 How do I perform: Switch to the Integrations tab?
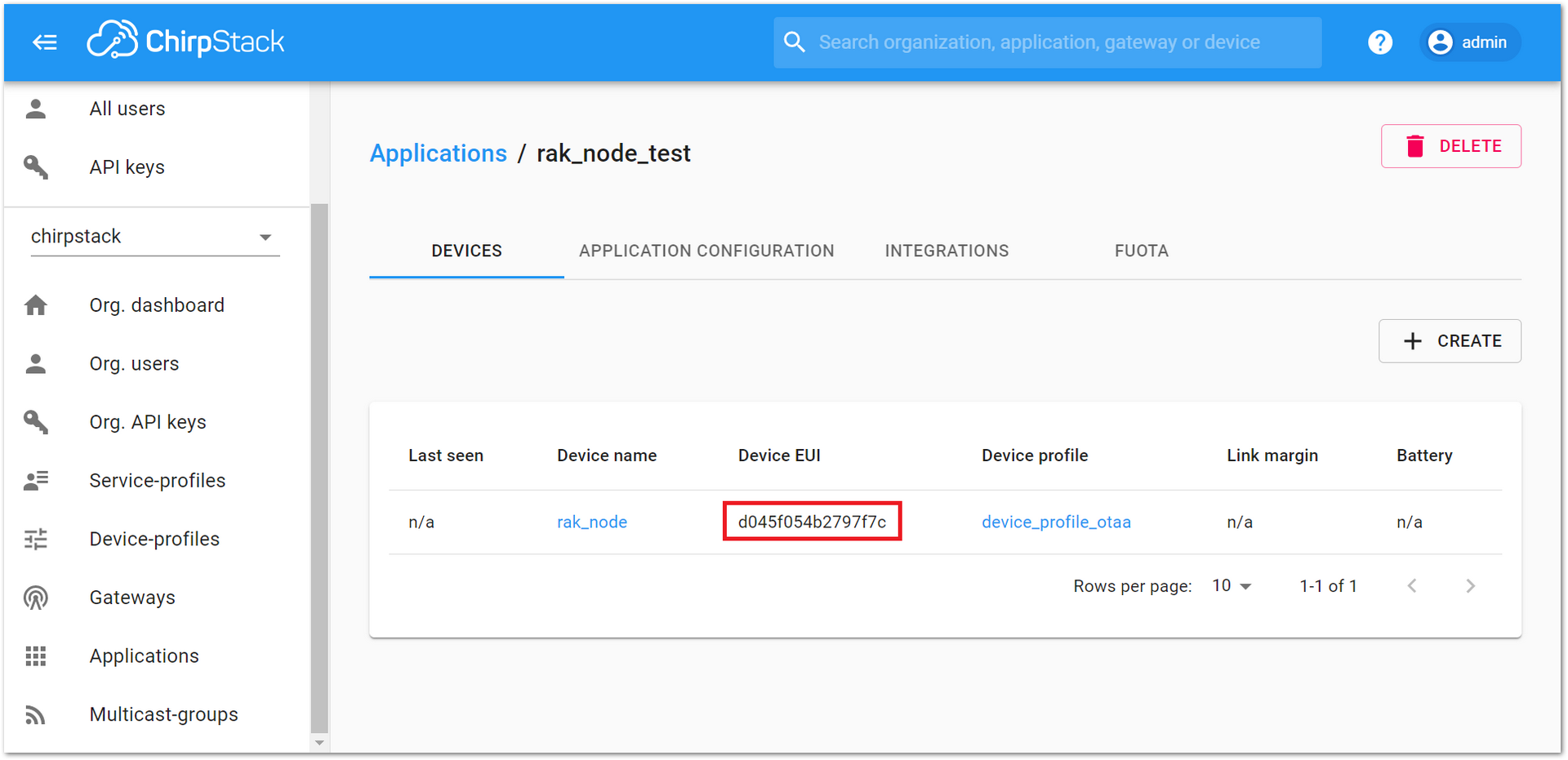(947, 251)
